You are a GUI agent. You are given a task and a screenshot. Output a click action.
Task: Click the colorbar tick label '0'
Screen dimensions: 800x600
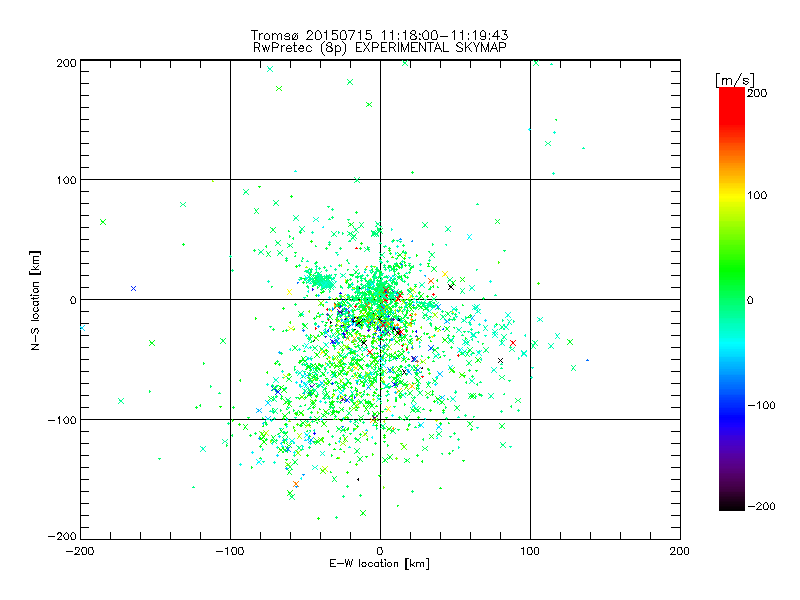[x=750, y=300]
